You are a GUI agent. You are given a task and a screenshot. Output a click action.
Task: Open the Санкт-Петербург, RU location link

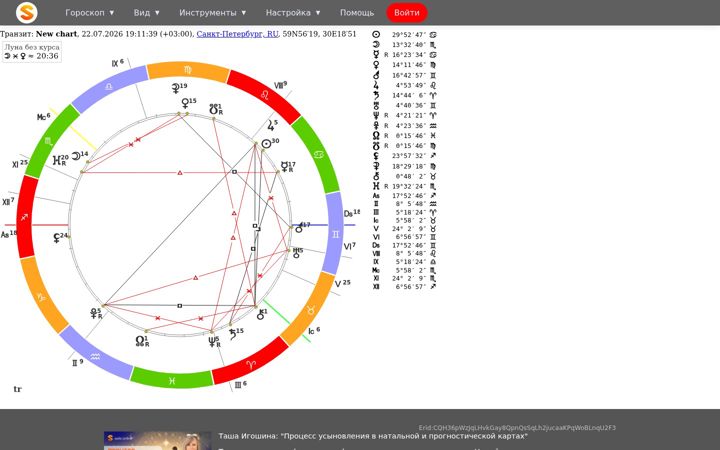click(237, 34)
